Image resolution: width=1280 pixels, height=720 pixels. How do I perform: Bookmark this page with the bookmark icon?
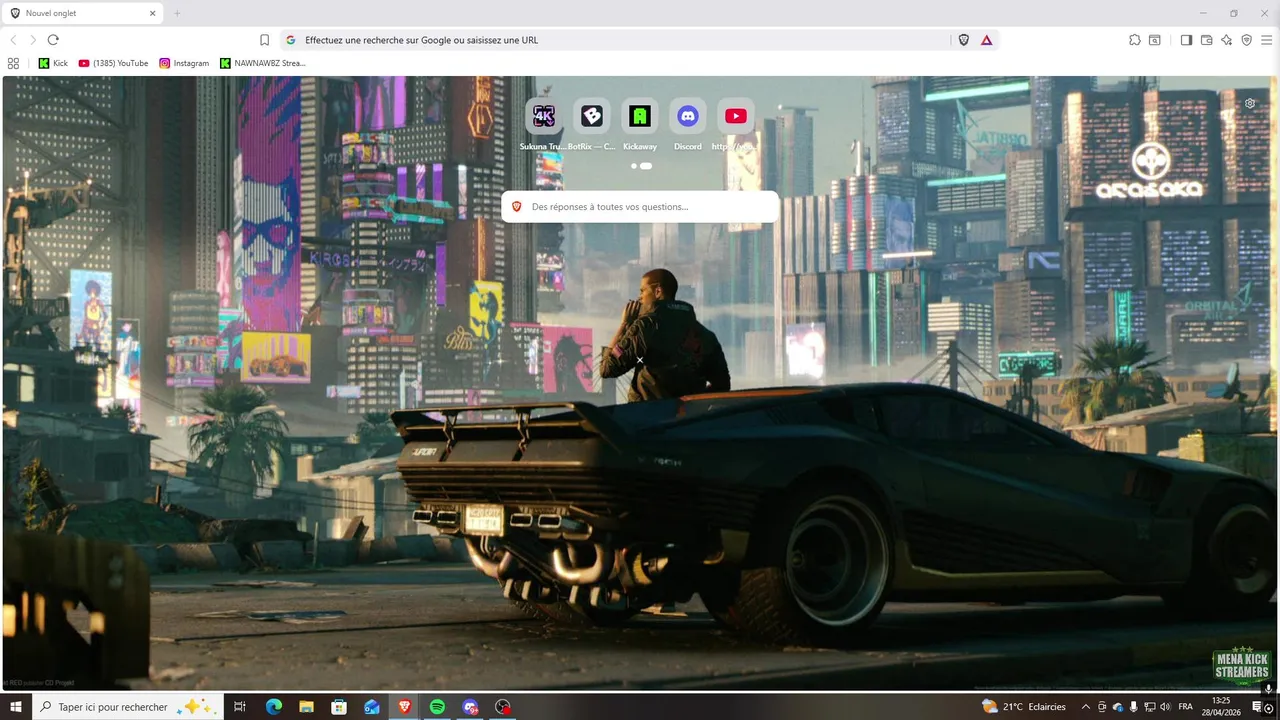point(264,40)
